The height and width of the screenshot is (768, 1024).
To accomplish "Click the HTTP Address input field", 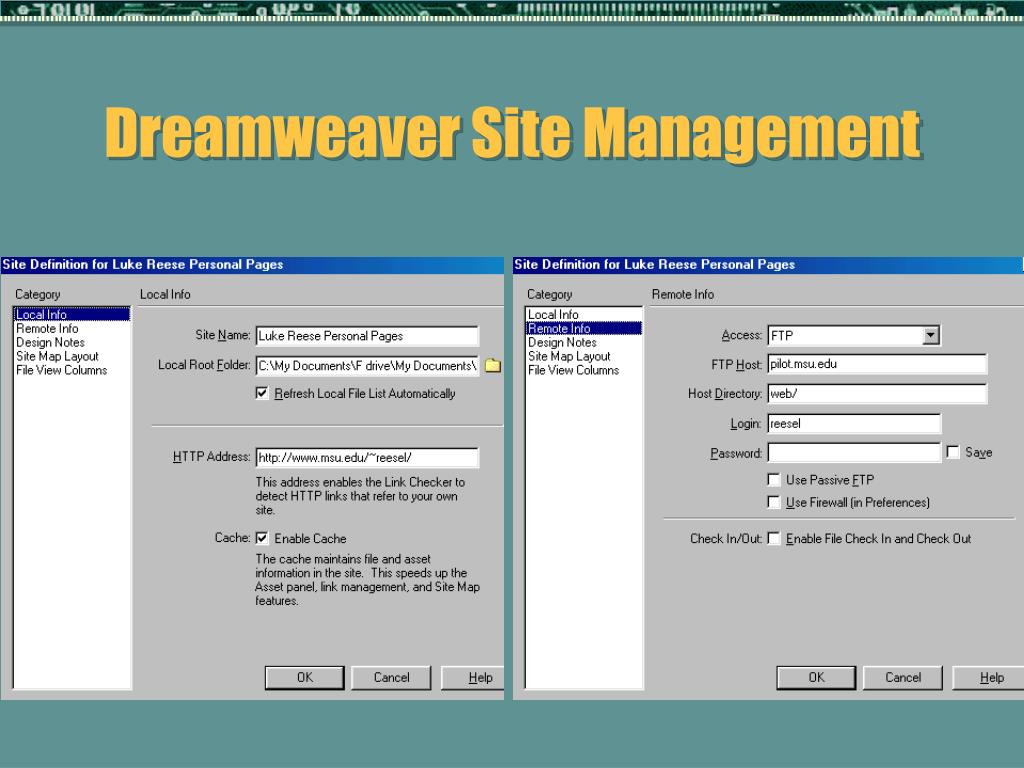I will click(x=367, y=457).
